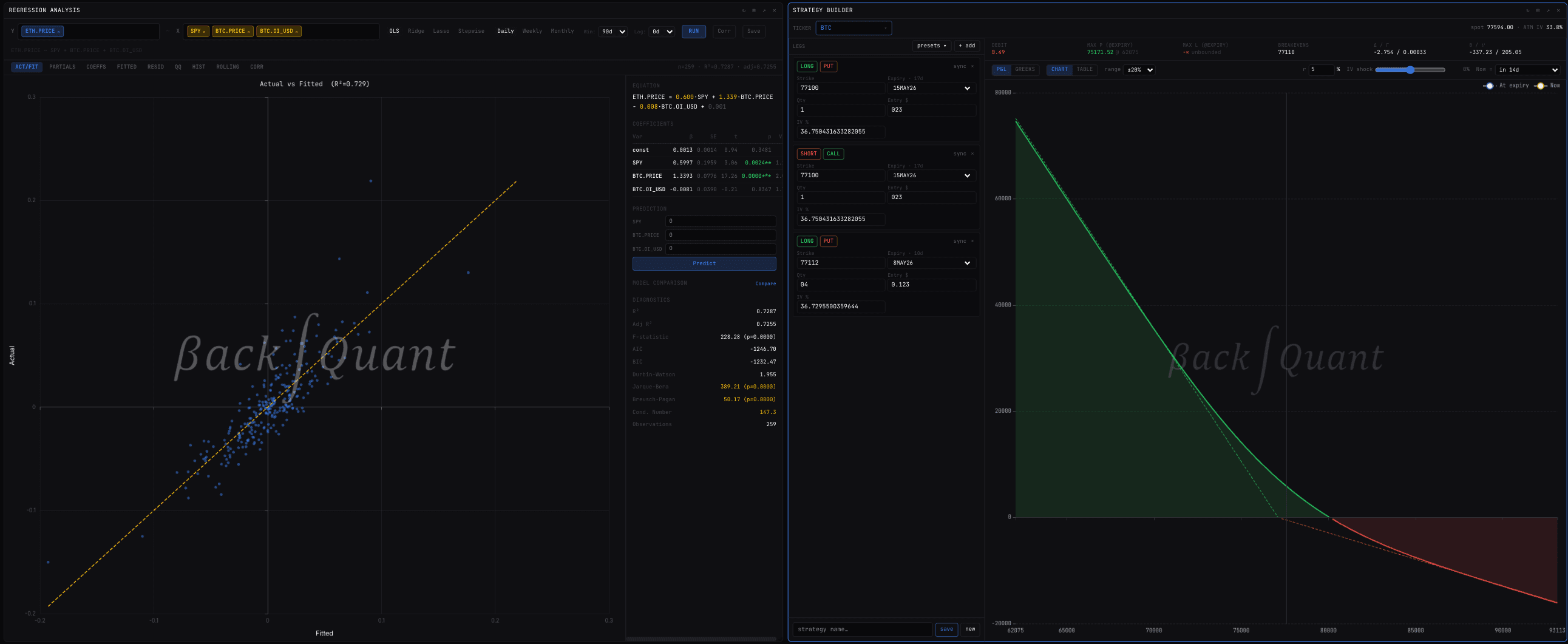Remove BTC.OI_USD chip from X variables

click(296, 32)
